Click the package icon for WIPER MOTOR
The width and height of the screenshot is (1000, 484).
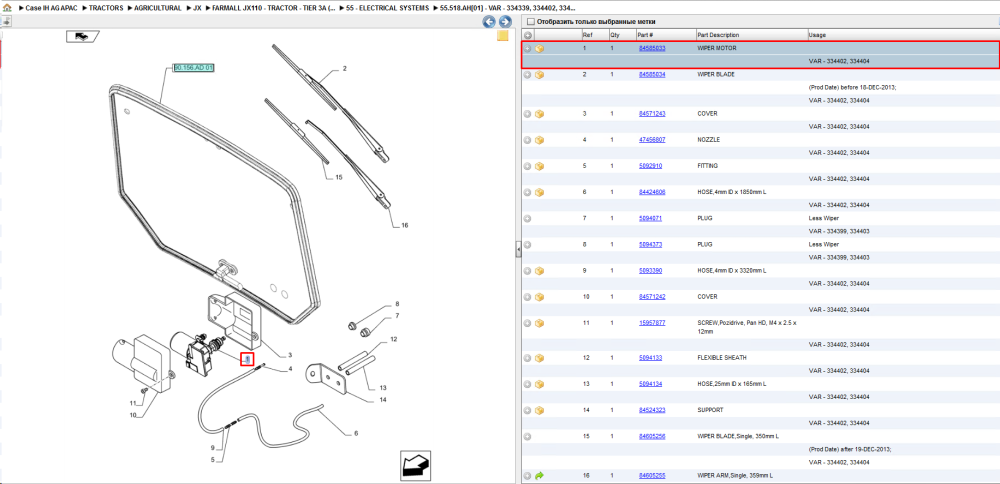coord(540,48)
